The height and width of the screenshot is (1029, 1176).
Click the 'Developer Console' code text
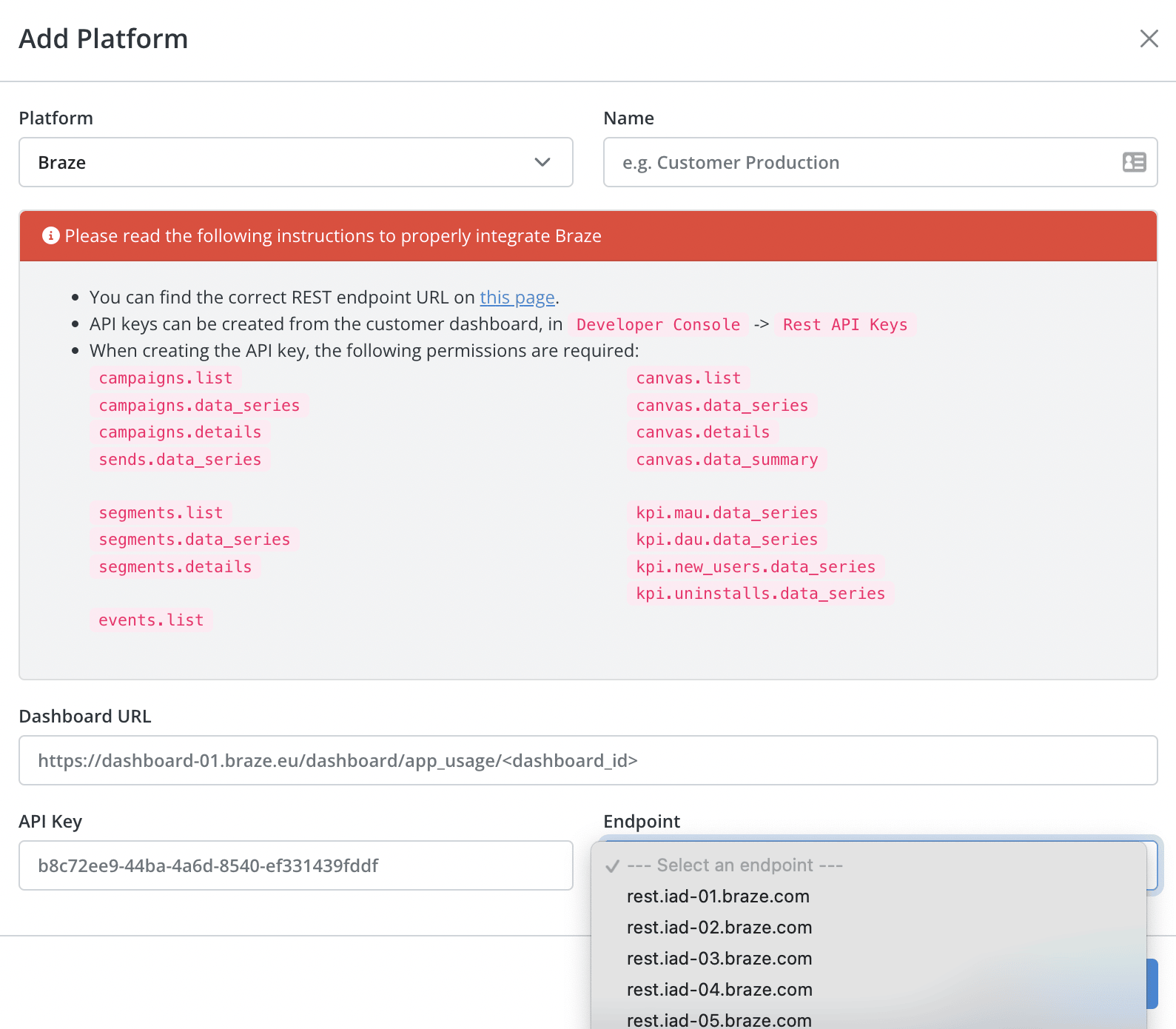pos(658,324)
